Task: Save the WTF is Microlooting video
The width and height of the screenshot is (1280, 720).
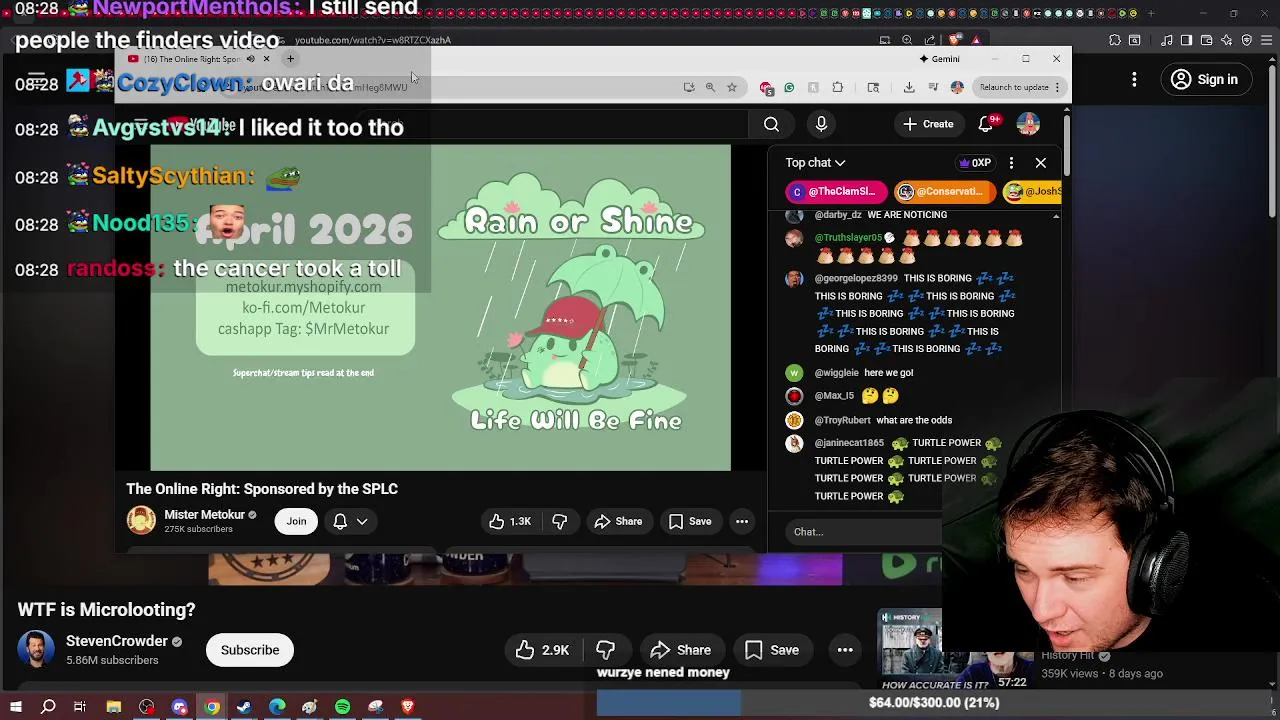Action: click(772, 650)
